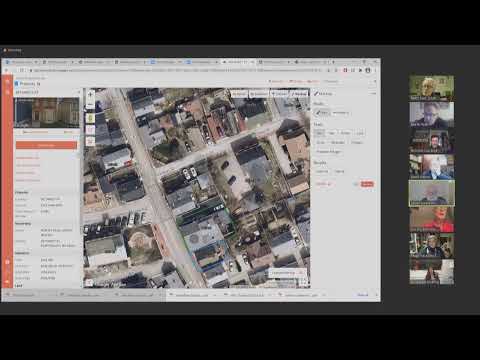The width and height of the screenshot is (480, 360).
Task: Click the expand icon at the map's bottom-right corner
Action: pos(303,282)
